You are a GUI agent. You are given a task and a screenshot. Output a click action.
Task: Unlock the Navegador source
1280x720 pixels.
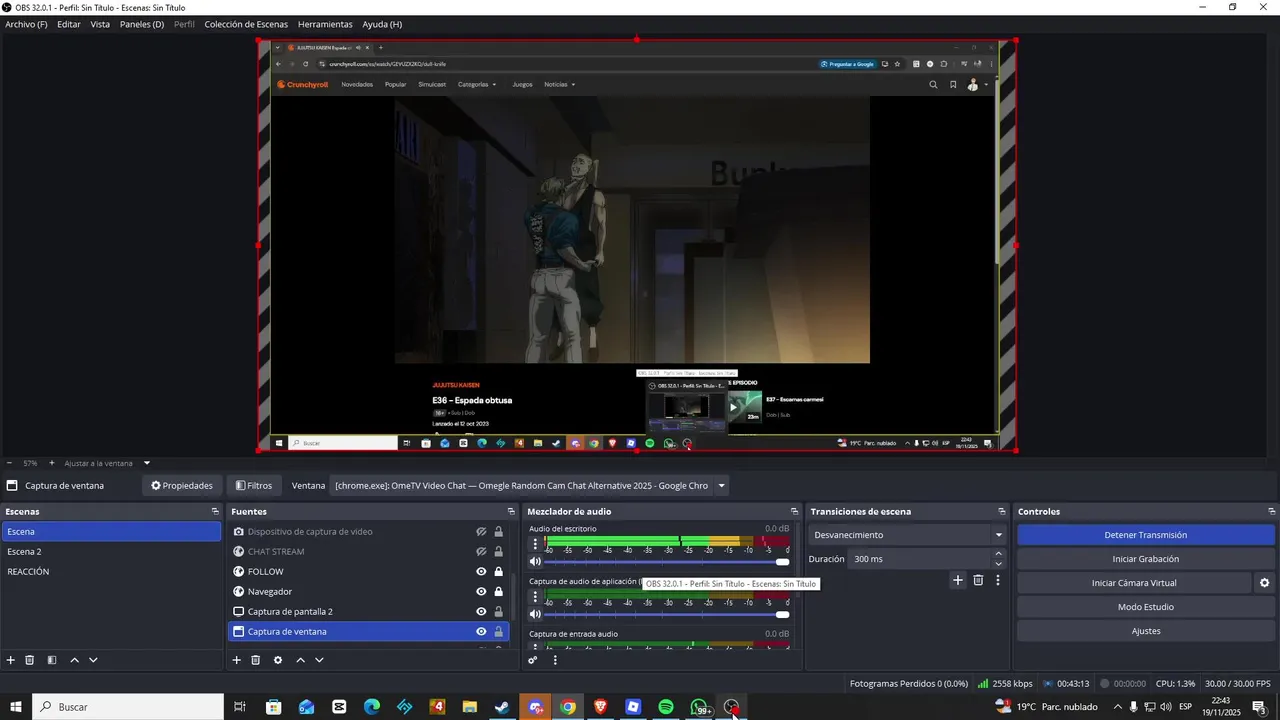click(499, 592)
